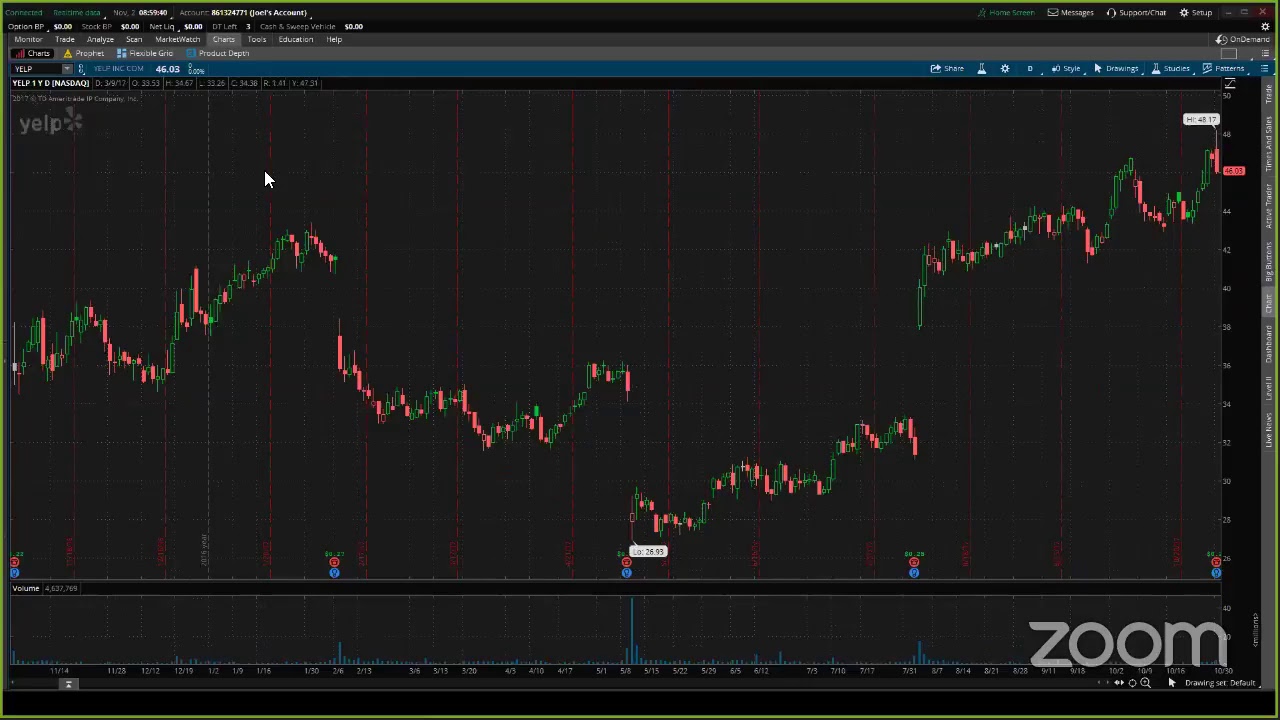The width and height of the screenshot is (1280, 720).
Task: Click the YELP symbol input field
Action: click(36, 69)
